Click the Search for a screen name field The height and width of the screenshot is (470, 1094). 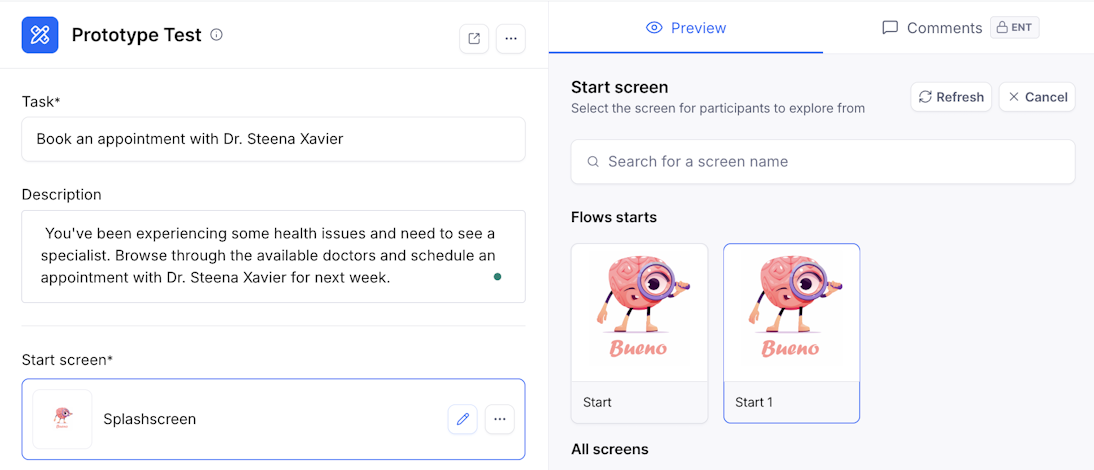823,162
